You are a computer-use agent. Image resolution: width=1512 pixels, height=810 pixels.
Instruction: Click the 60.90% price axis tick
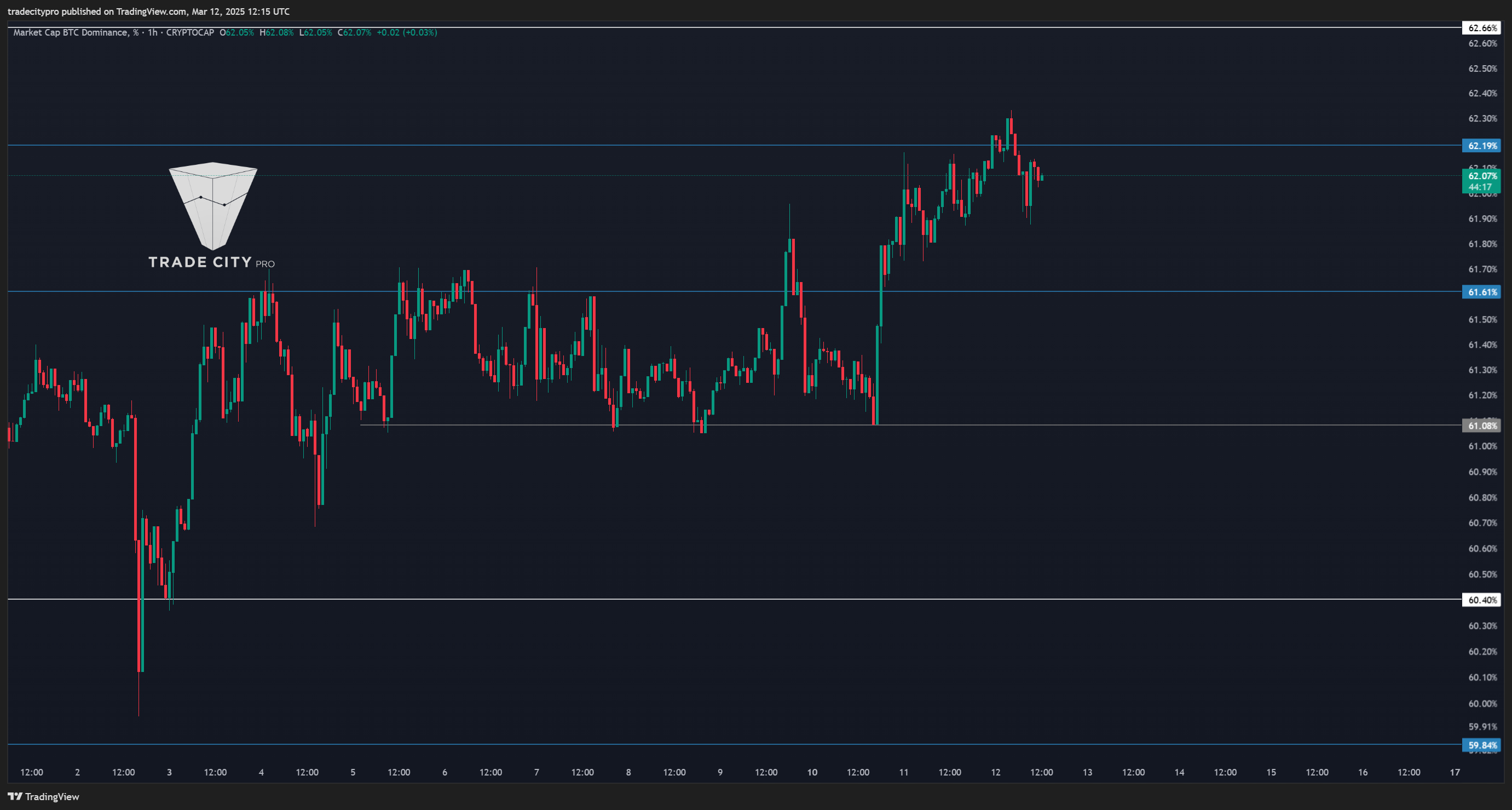(1482, 472)
